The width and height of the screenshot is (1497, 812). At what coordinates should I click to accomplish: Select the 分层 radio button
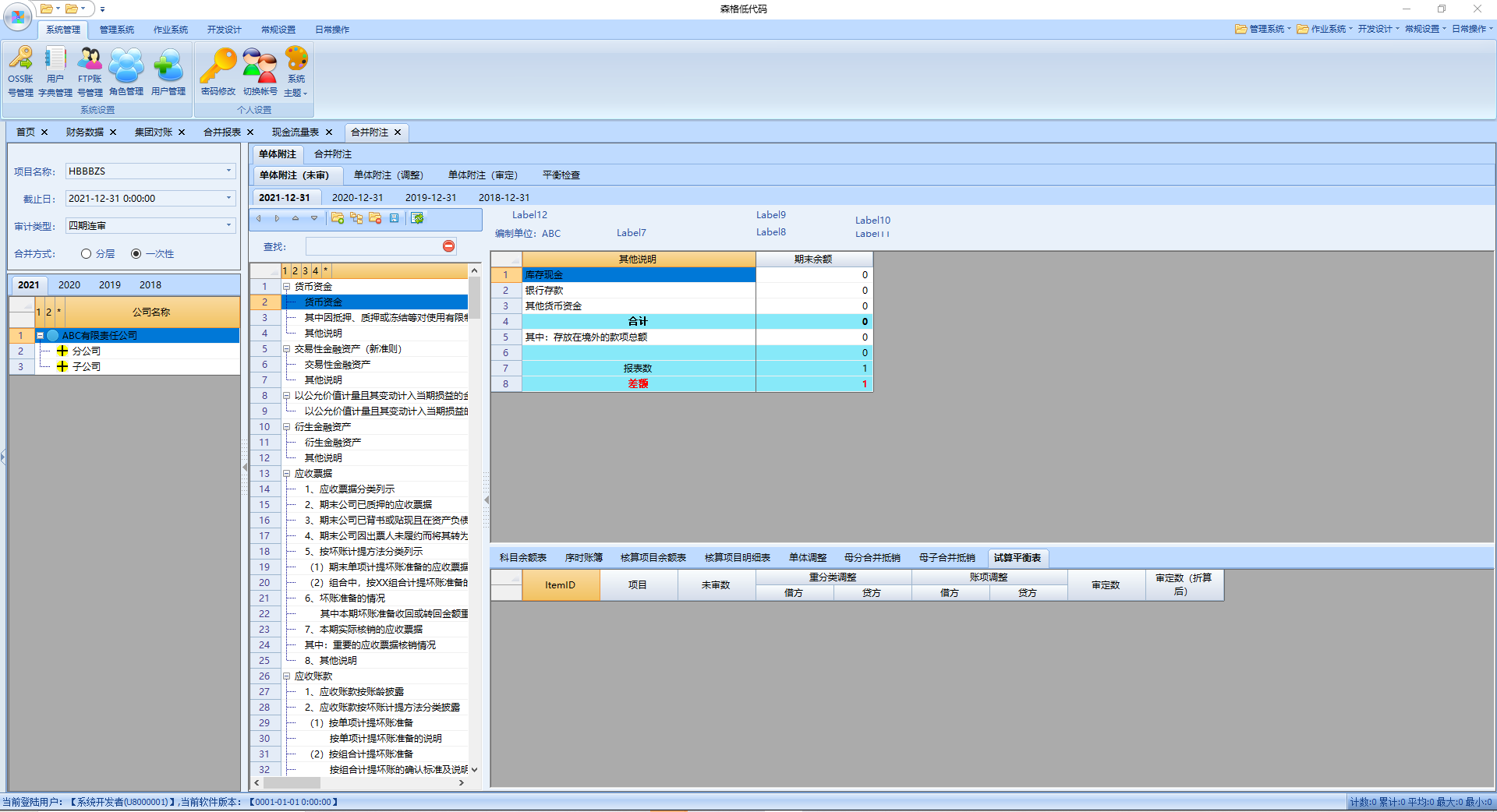coord(87,254)
